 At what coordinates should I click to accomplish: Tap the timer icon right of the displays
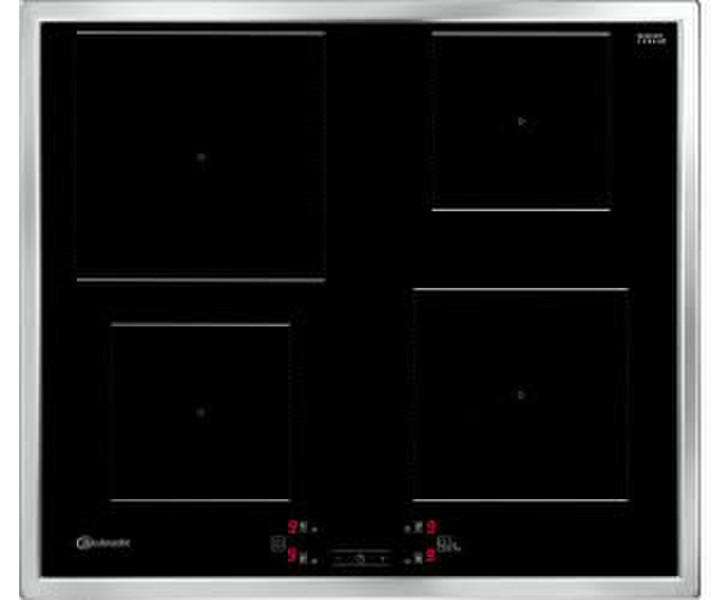444,544
